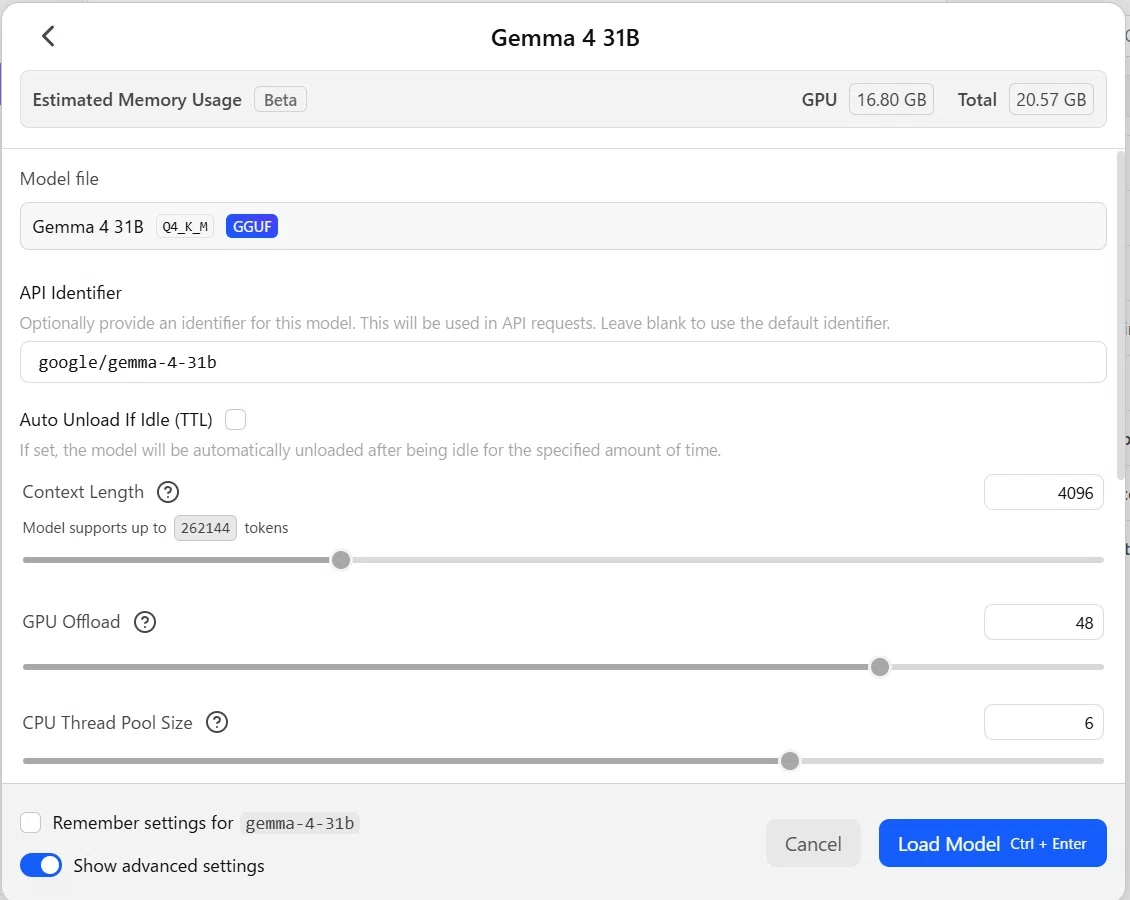Open CPU Thread Pool Size help icon

217,722
